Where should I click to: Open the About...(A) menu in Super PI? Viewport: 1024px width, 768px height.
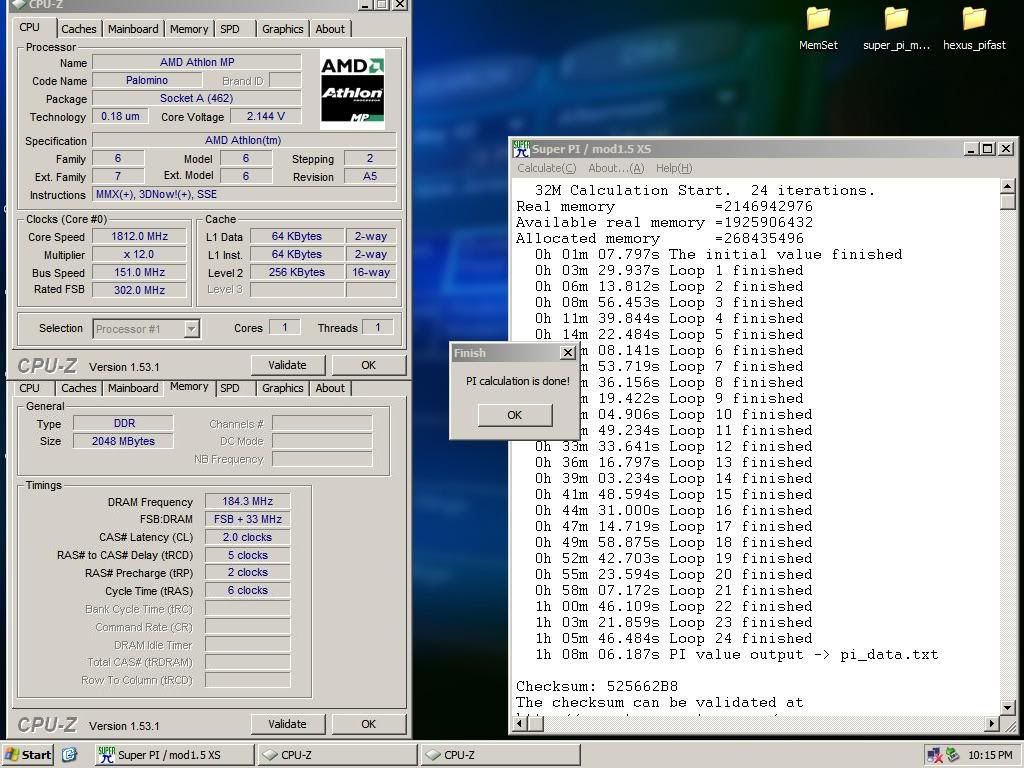coord(616,168)
